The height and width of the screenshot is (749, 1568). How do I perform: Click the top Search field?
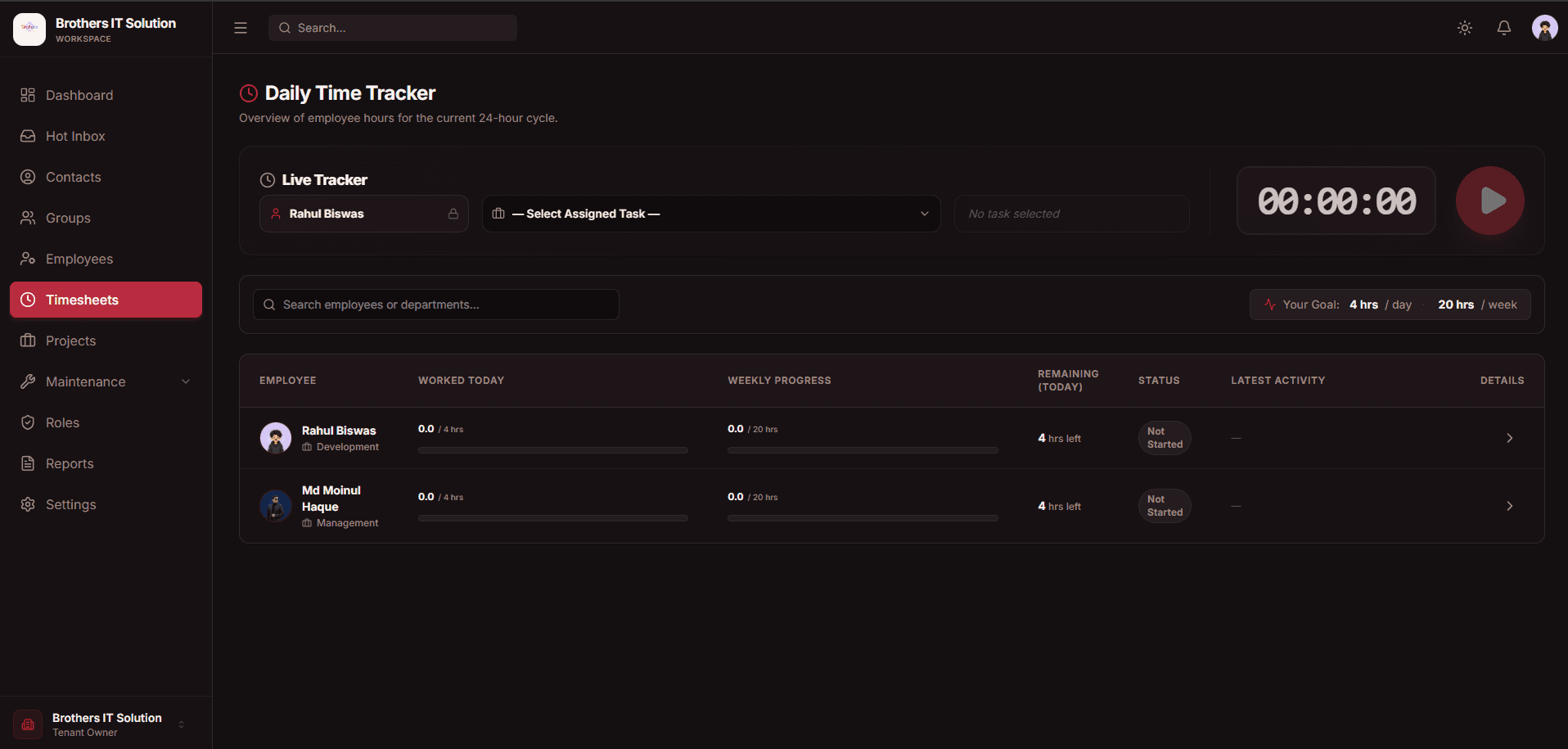393,28
